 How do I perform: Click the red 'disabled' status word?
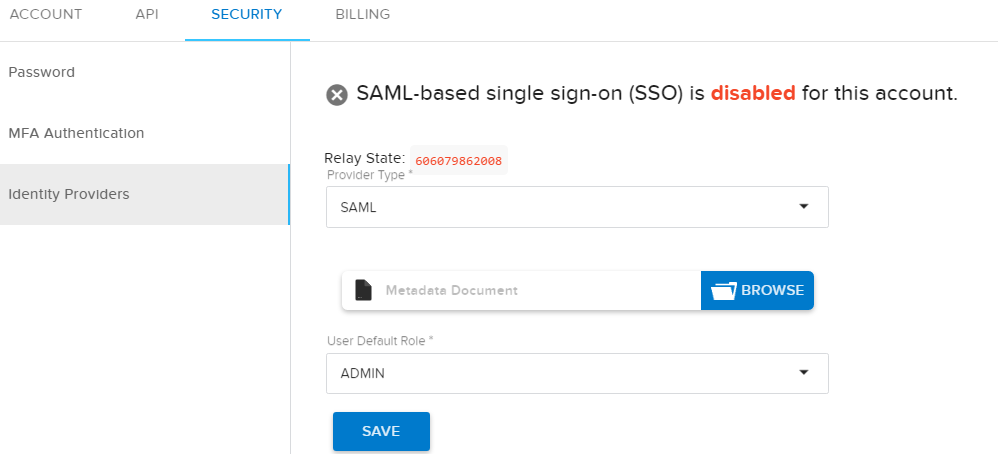753,94
